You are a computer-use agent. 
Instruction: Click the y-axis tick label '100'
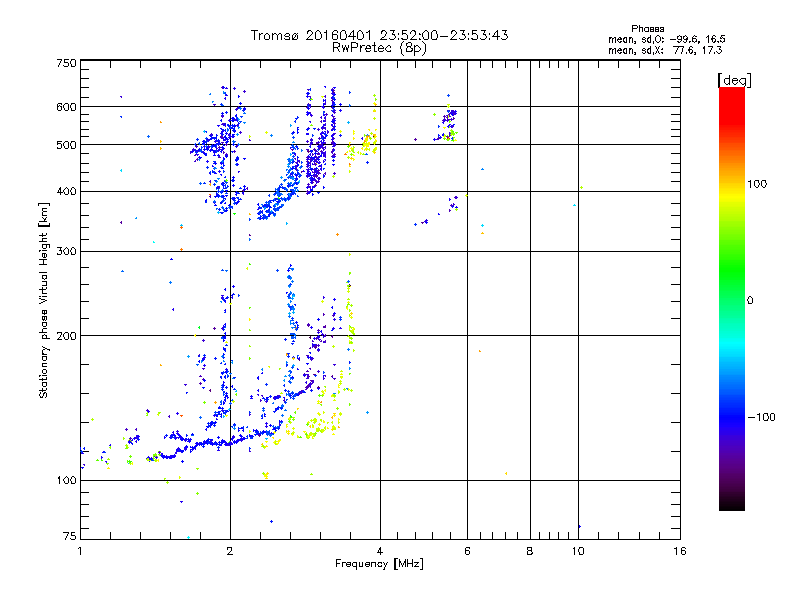pyautogui.click(x=66, y=481)
